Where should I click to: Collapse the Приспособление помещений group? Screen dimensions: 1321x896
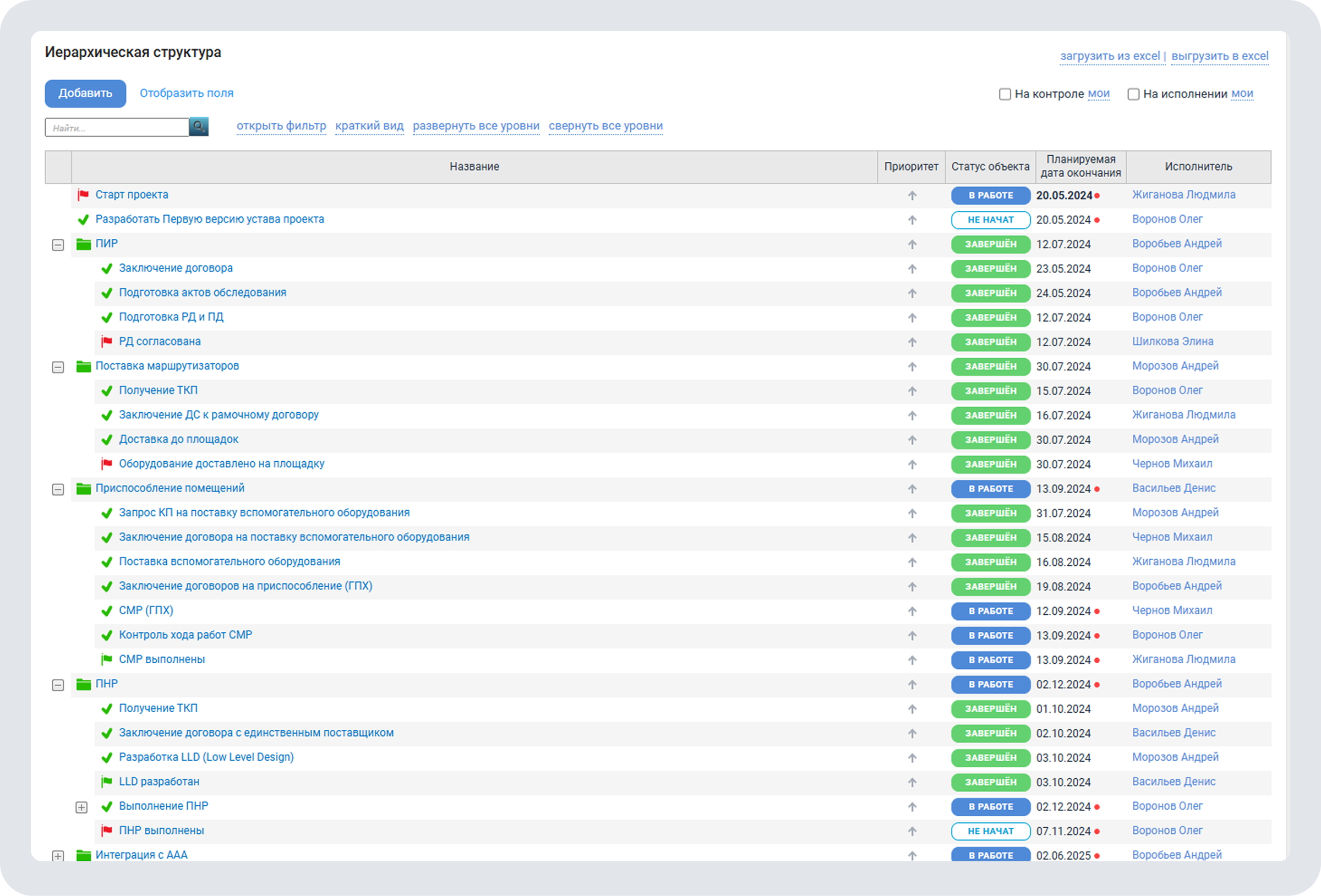click(58, 489)
